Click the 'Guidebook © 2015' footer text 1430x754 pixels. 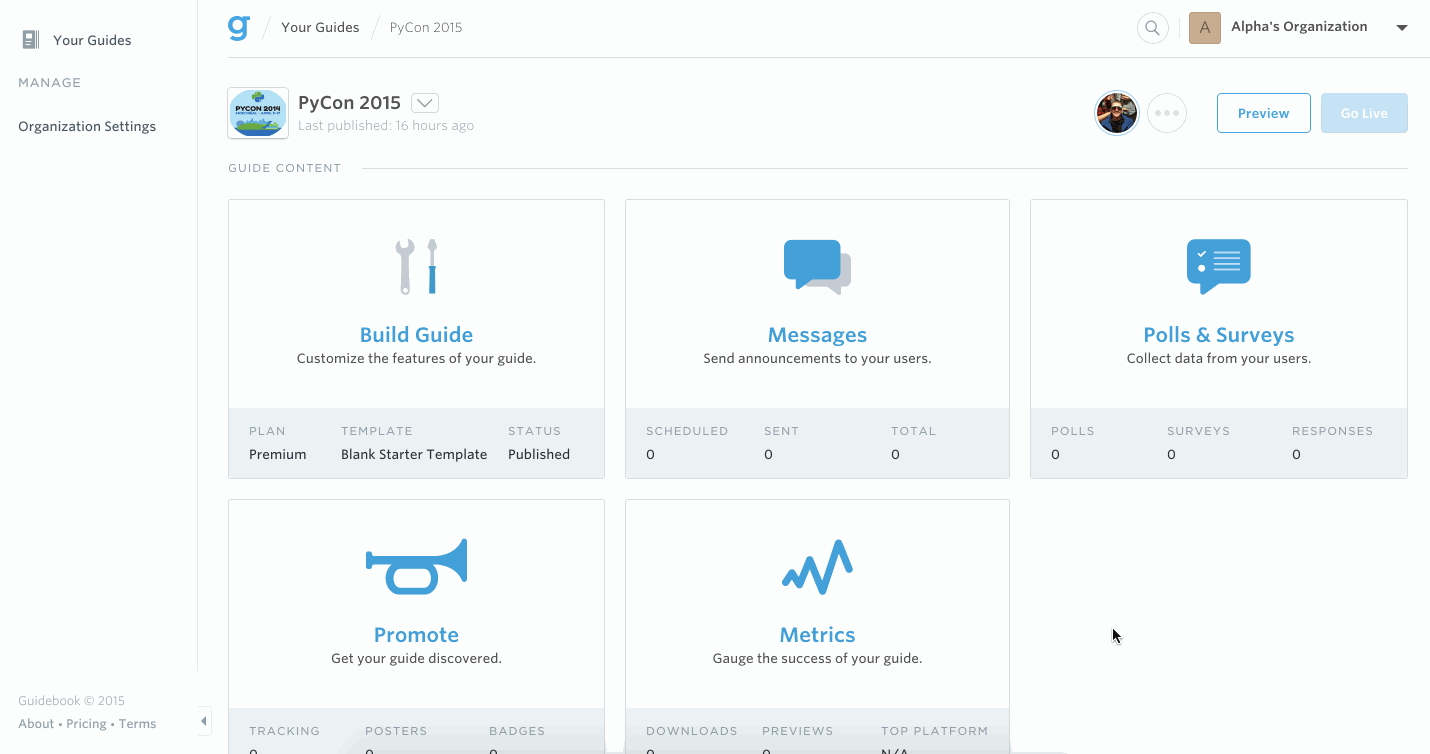click(71, 701)
